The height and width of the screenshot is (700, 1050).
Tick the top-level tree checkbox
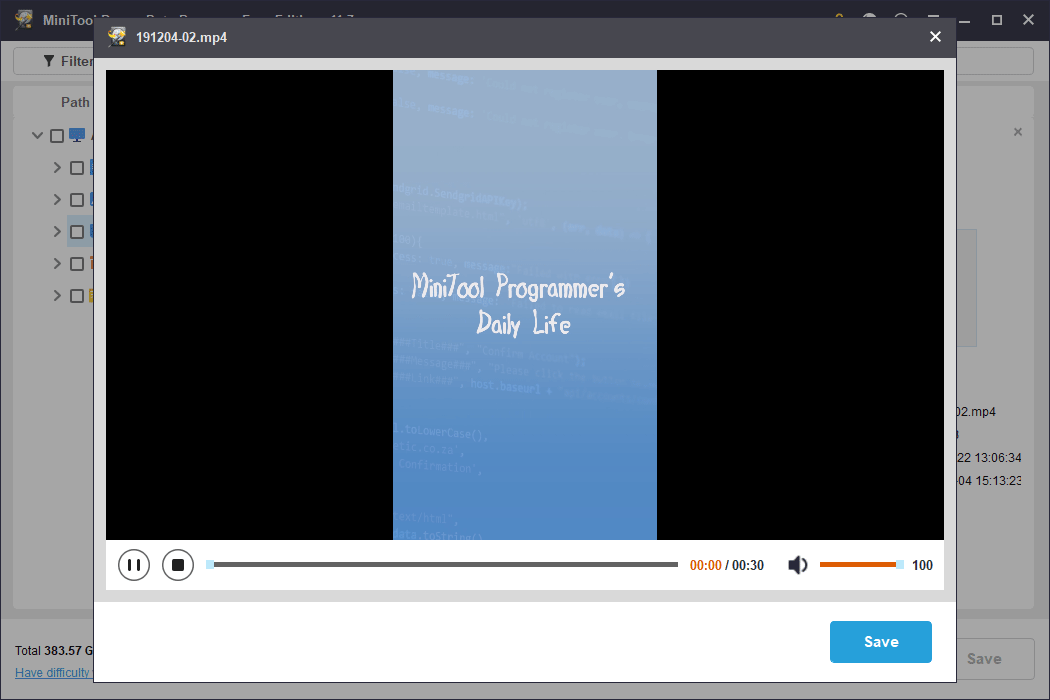[x=57, y=136]
